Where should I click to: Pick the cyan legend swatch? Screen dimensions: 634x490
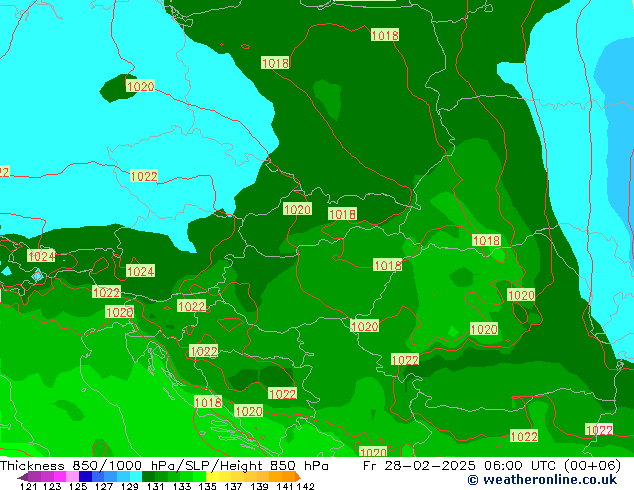coord(136,476)
